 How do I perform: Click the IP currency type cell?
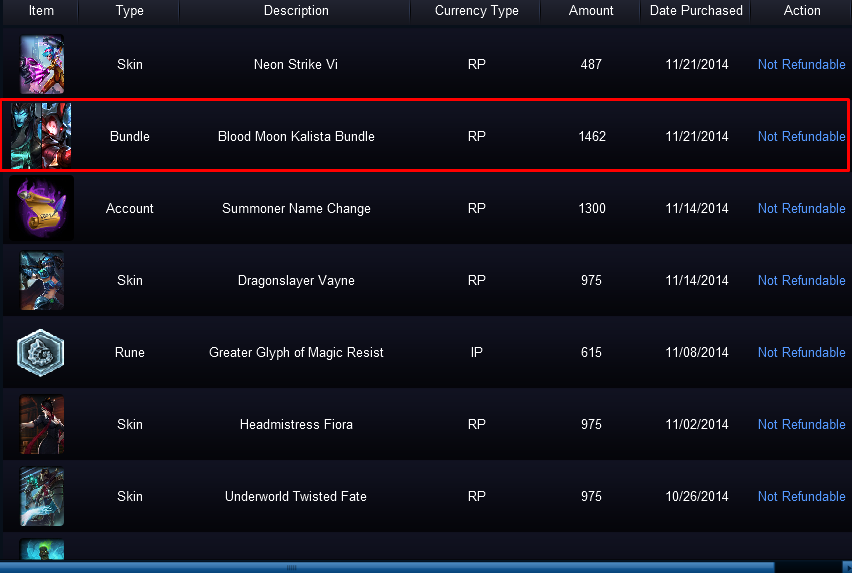tap(477, 352)
